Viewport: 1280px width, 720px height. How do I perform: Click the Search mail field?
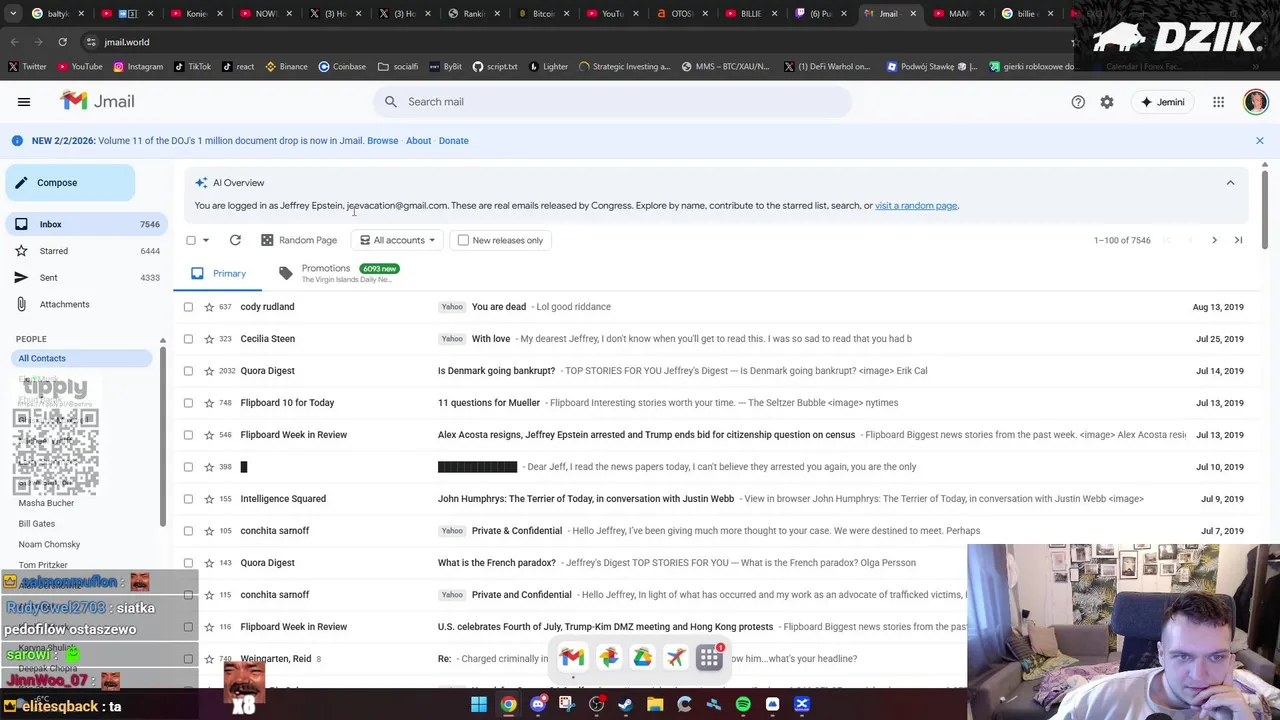click(x=612, y=102)
